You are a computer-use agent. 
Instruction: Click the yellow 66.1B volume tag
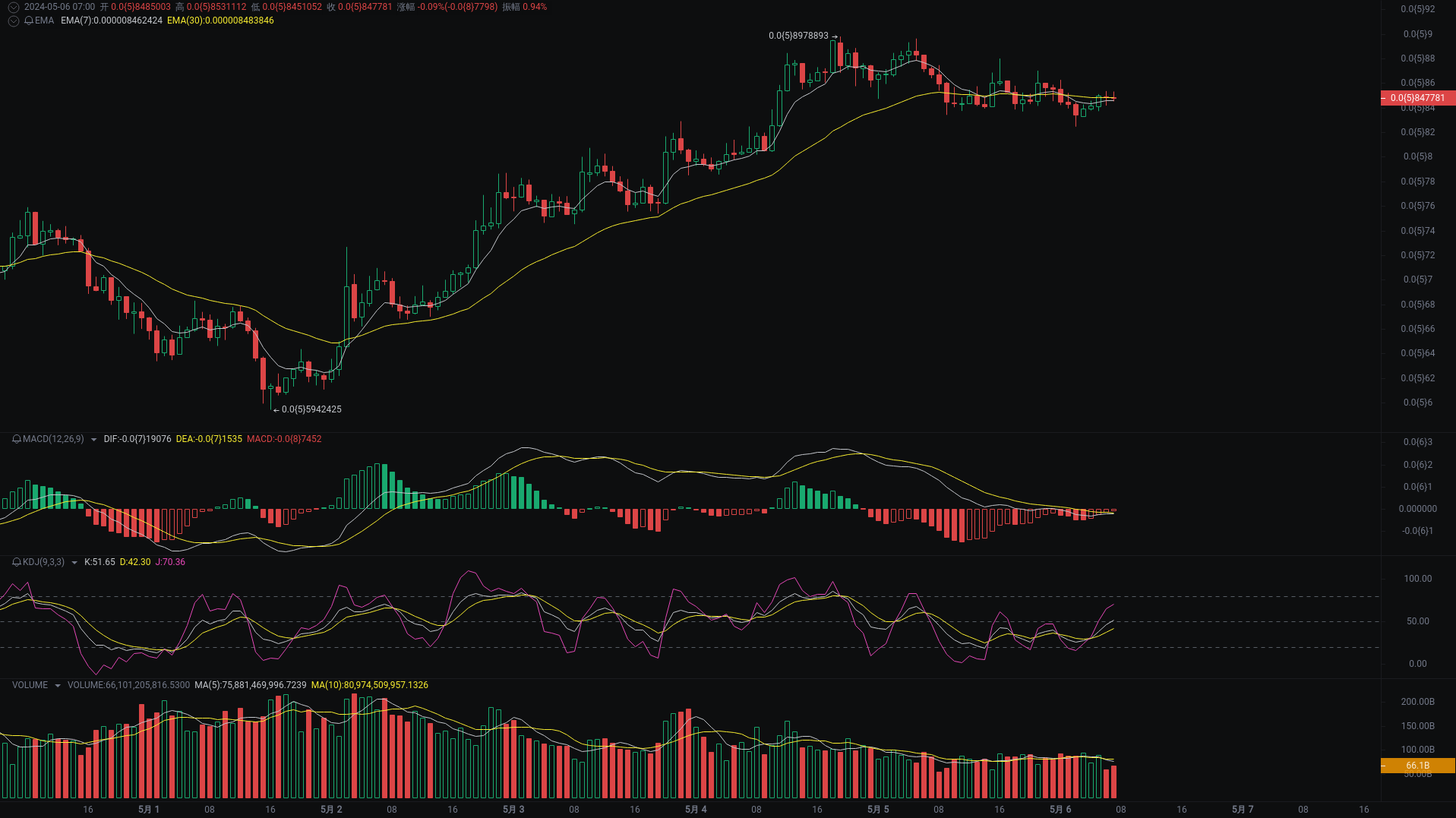pyautogui.click(x=1417, y=766)
